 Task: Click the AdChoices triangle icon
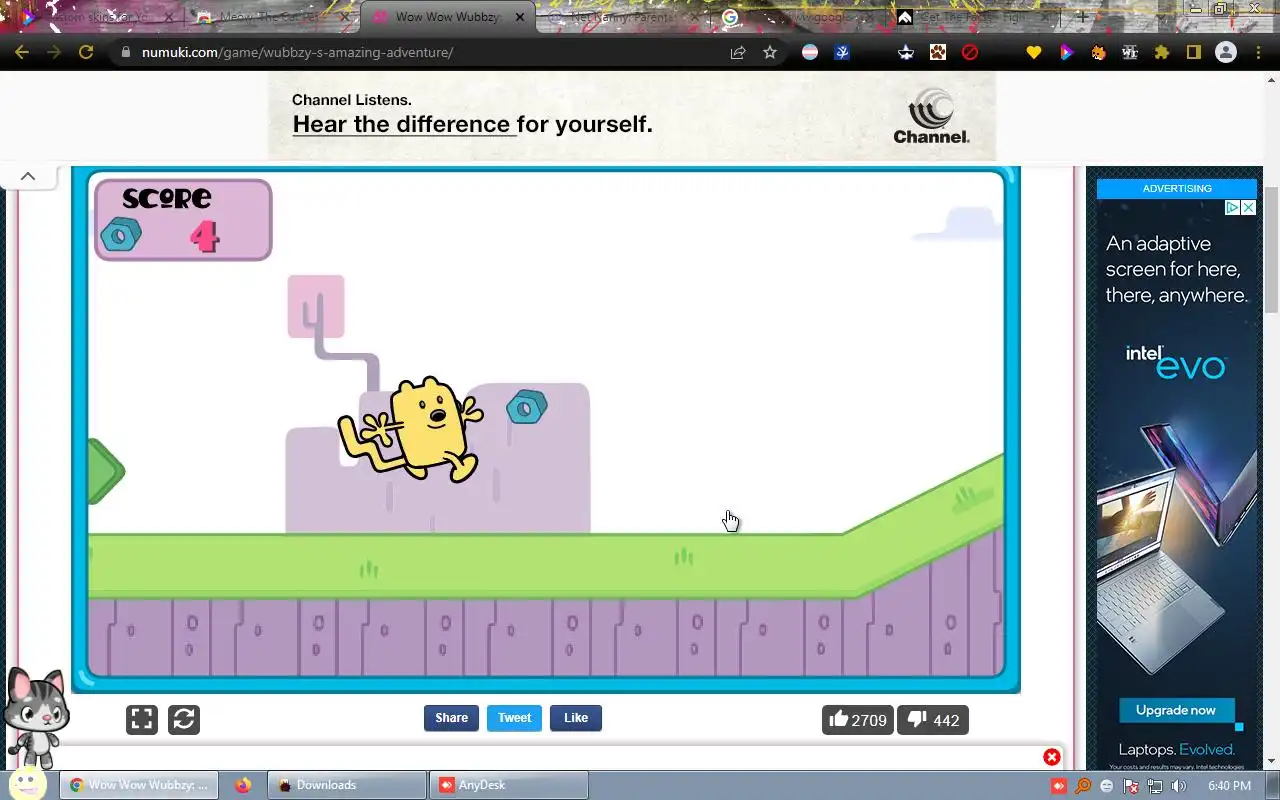click(1233, 208)
